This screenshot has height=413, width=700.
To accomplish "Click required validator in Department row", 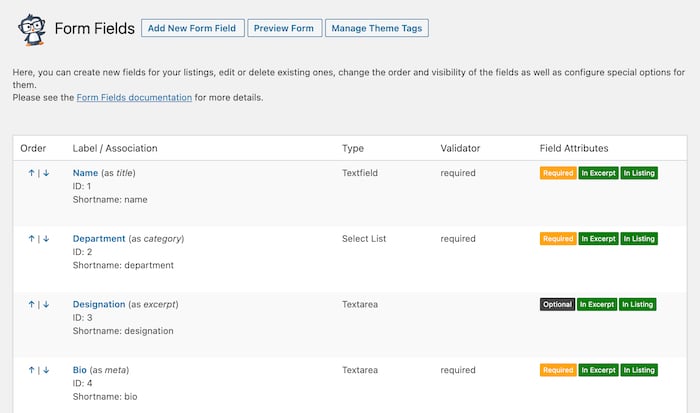I will click(458, 239).
